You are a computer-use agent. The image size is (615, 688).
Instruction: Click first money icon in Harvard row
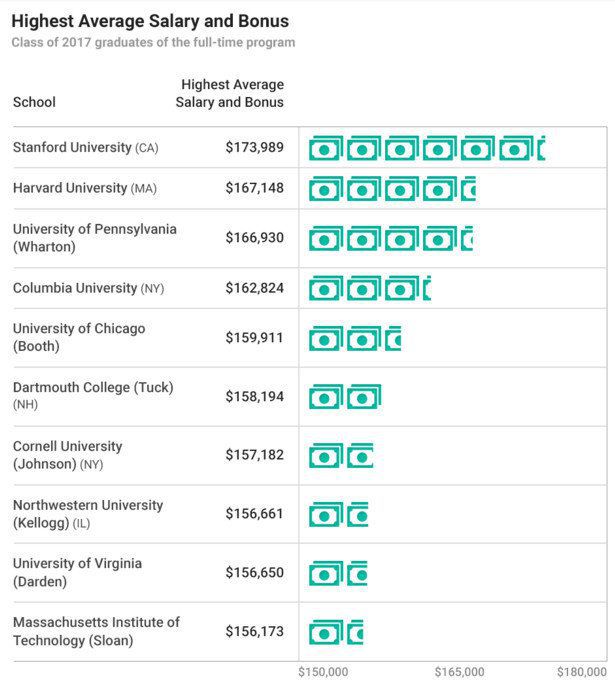click(325, 189)
